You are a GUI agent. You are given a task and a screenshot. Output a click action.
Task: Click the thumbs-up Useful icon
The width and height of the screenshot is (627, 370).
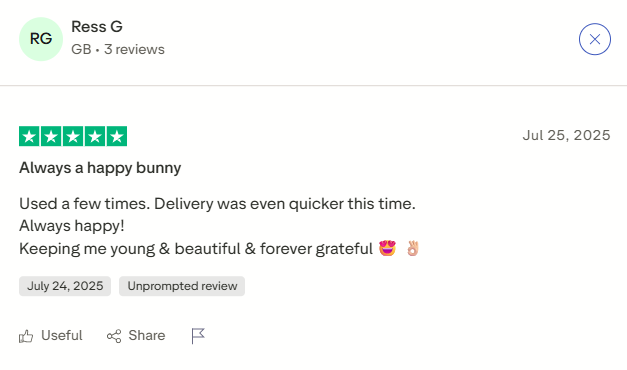click(x=26, y=336)
